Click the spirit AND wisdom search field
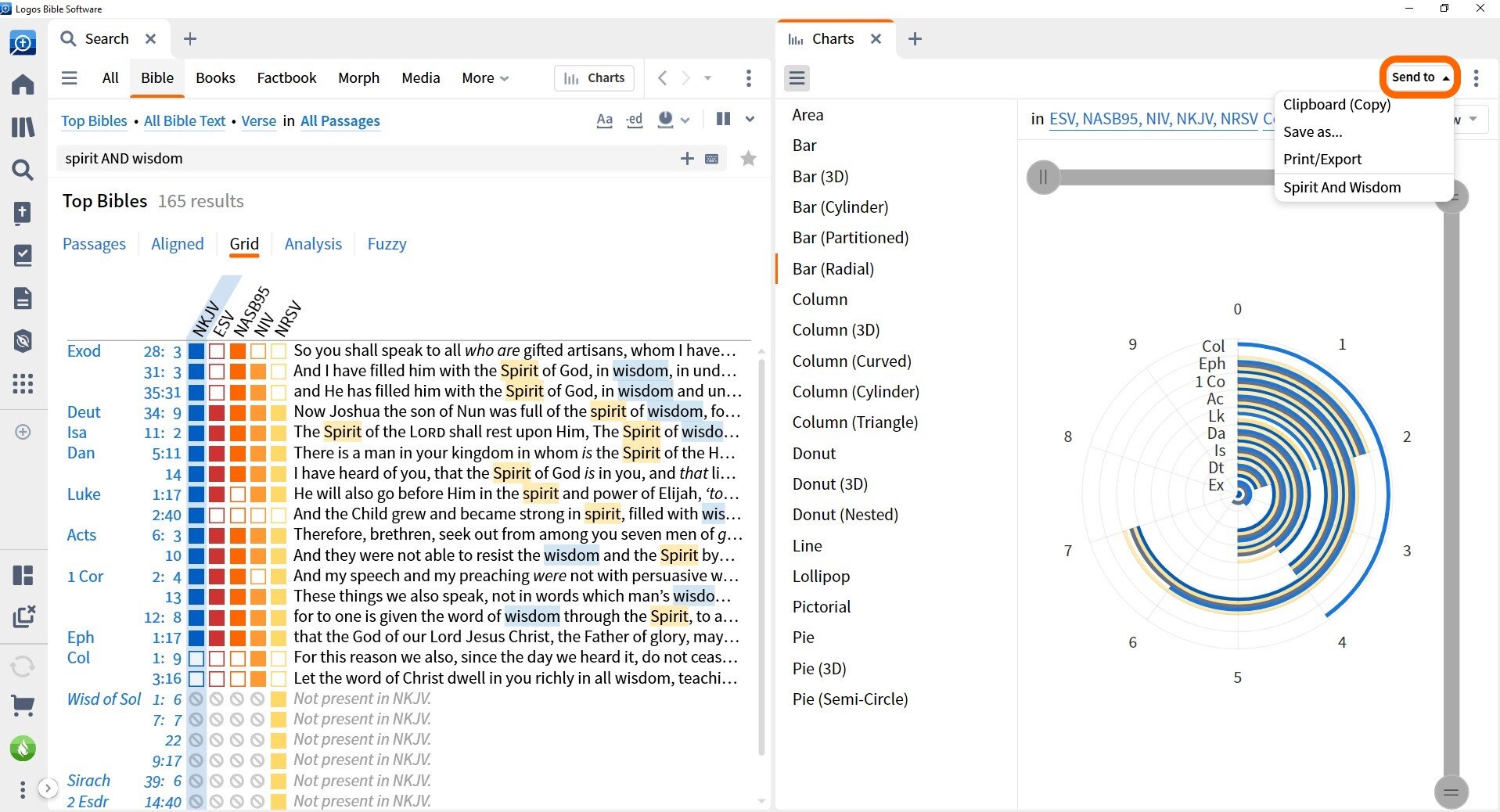1500x812 pixels. (368, 159)
